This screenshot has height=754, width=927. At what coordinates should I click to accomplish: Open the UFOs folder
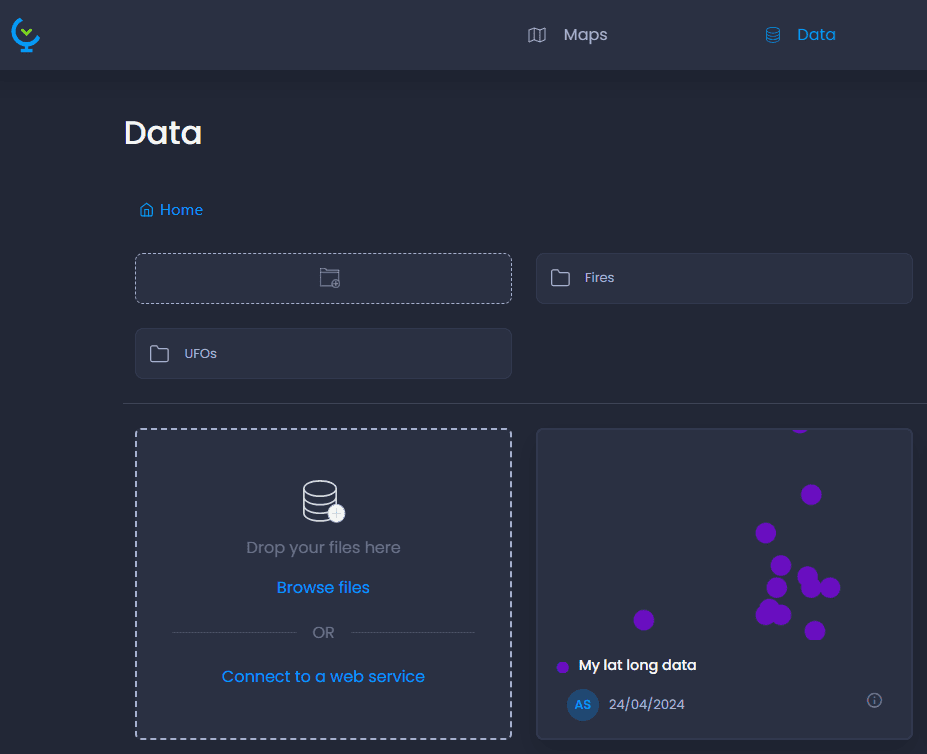323,354
